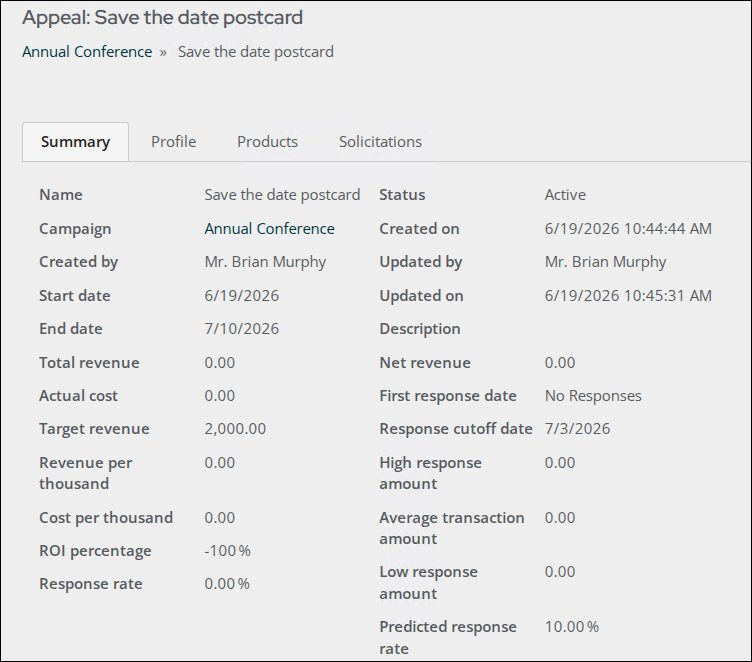Click Updated by value 'Mr. Brian Murphy'

click(605, 262)
